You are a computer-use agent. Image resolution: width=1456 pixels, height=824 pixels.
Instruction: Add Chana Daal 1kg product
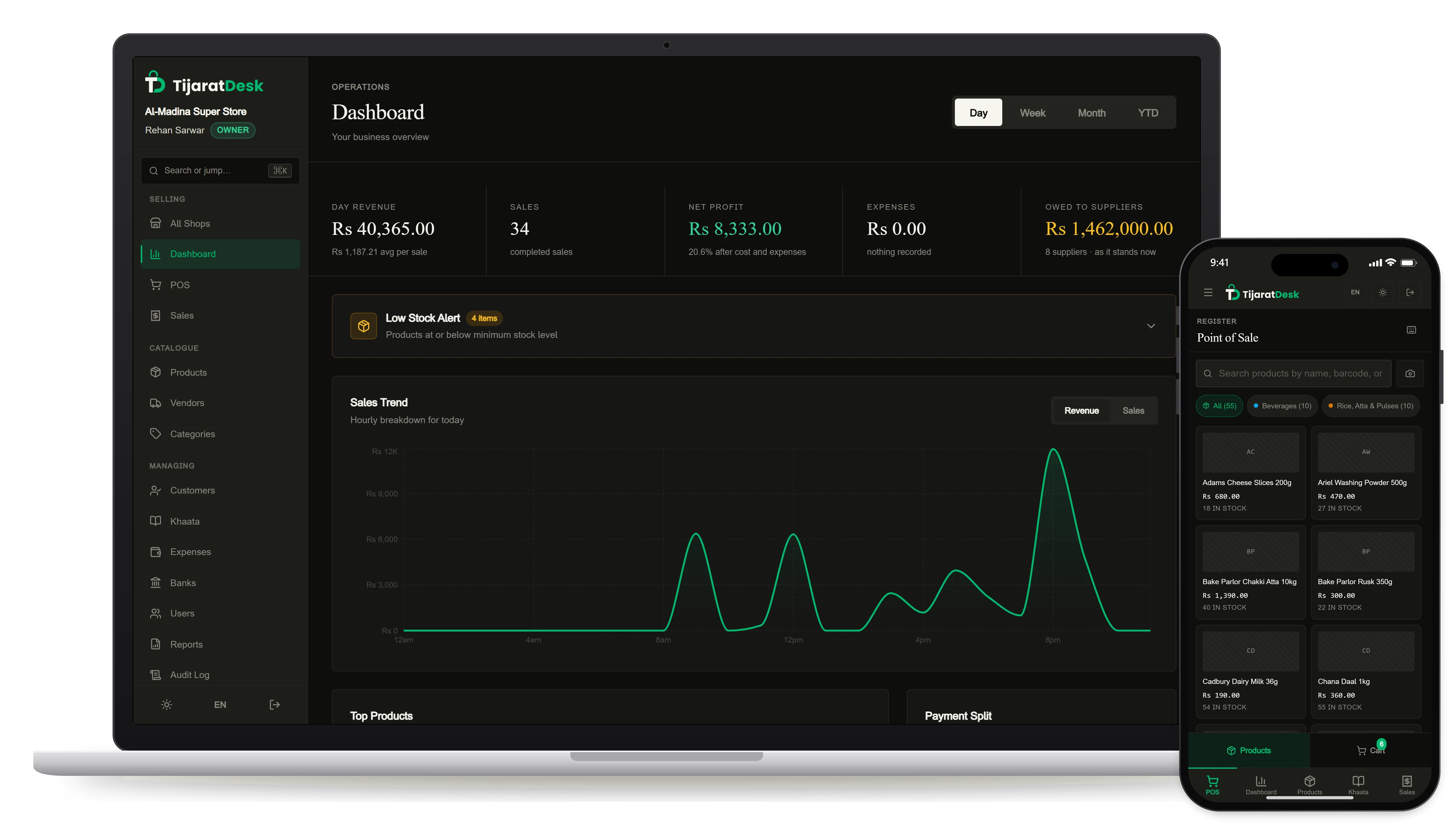[x=1366, y=672]
